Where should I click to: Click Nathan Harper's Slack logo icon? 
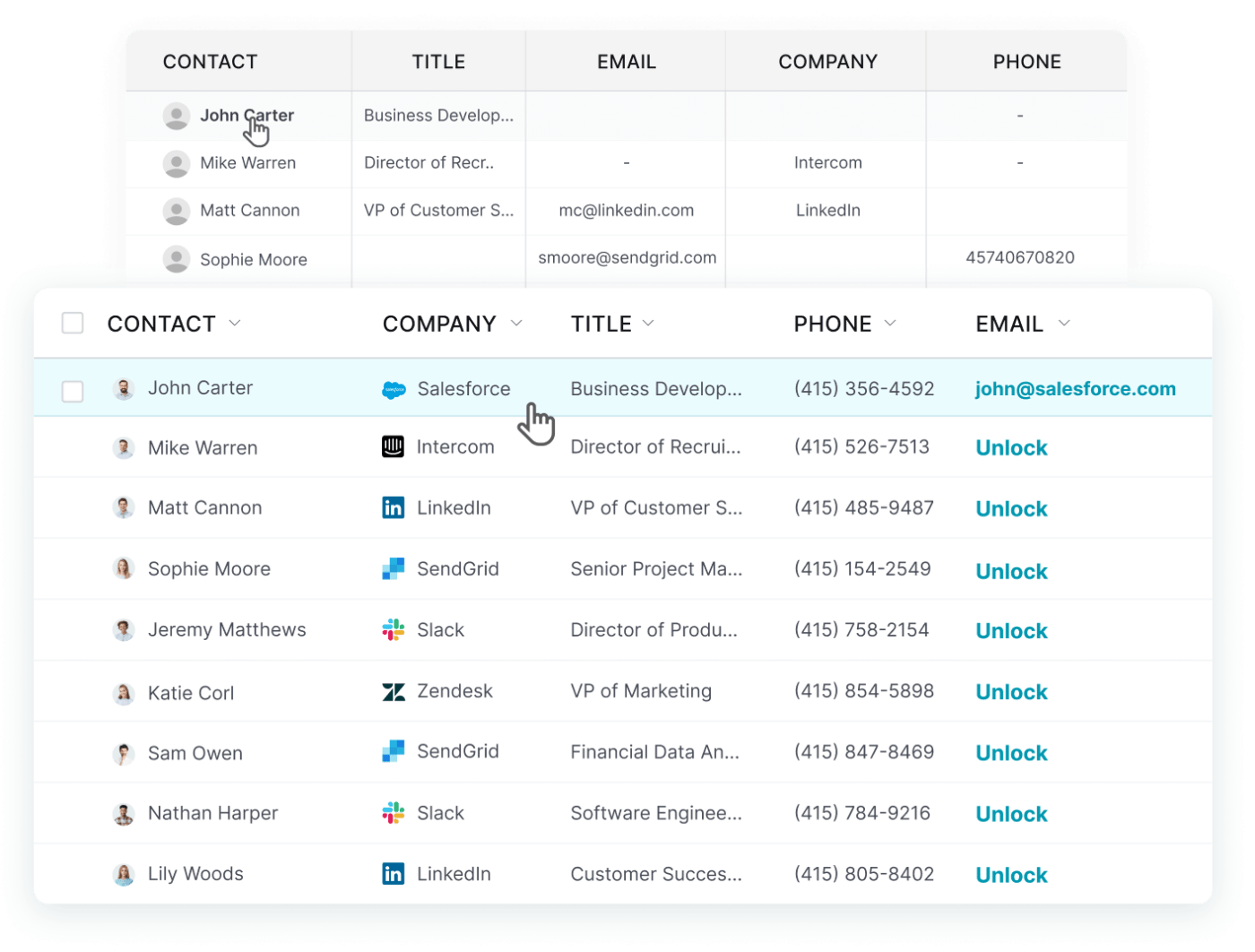coord(393,813)
